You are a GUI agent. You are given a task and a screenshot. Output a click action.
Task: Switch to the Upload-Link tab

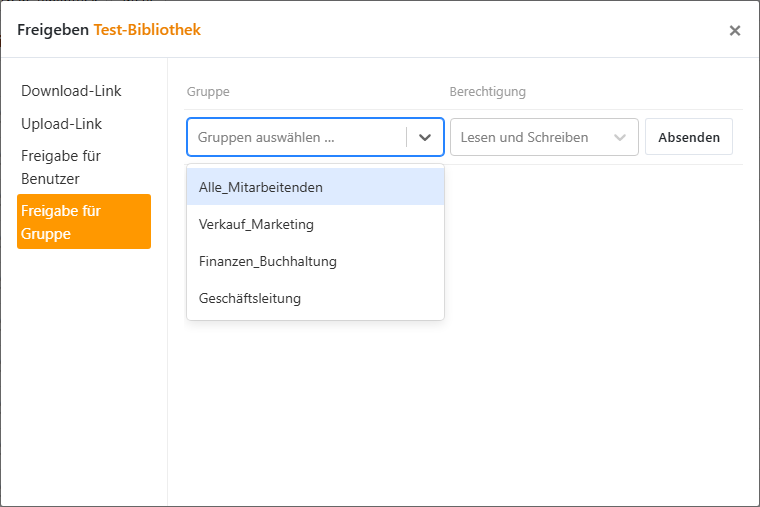pyautogui.click(x=62, y=124)
